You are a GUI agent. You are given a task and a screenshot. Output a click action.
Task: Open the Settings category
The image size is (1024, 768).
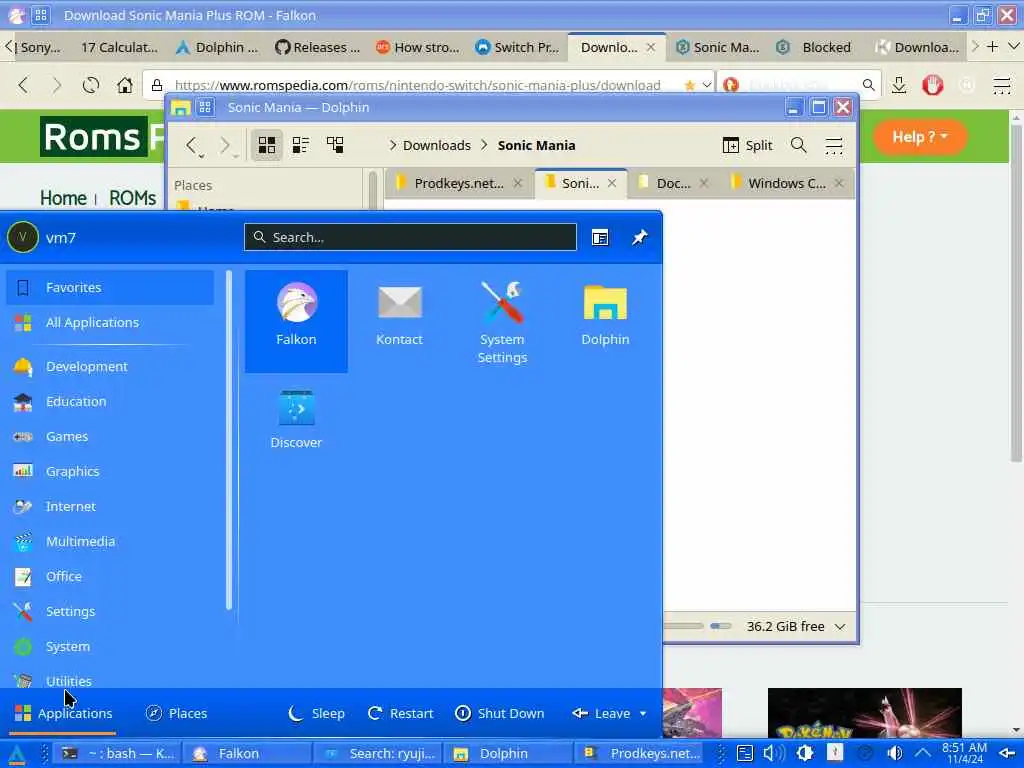tap(110, 612)
